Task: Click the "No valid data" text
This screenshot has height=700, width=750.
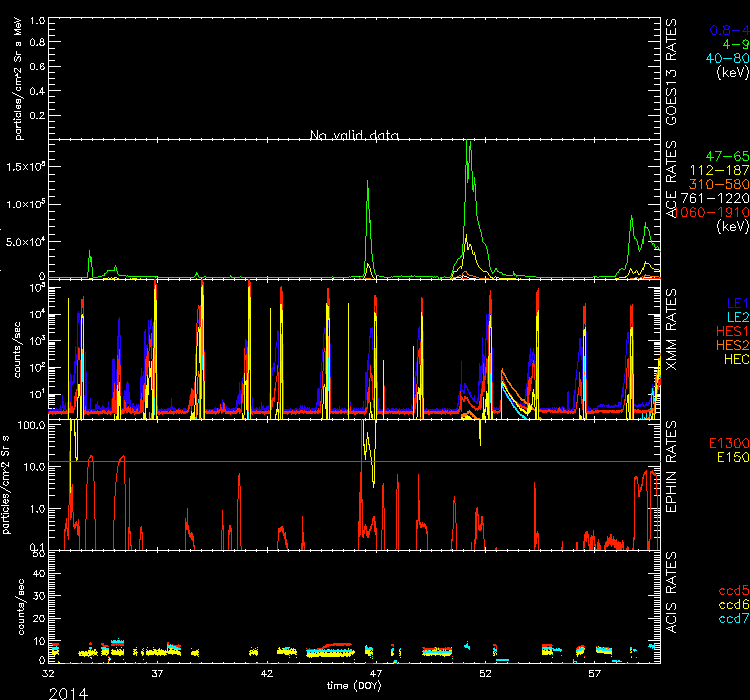Action: tap(347, 135)
